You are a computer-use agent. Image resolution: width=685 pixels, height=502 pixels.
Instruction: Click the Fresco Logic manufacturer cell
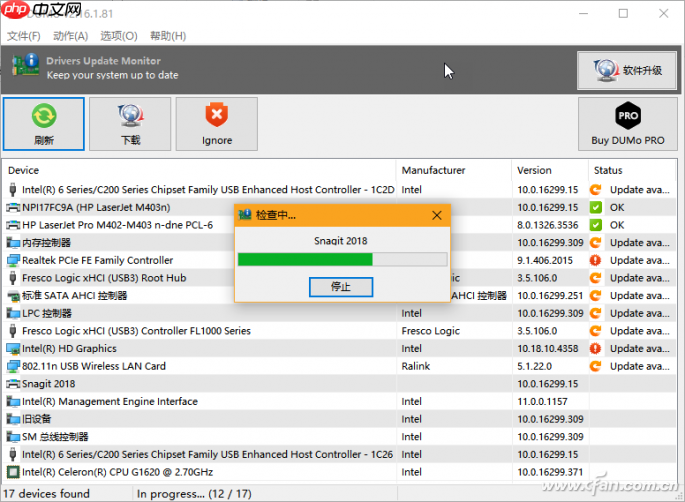[430, 331]
